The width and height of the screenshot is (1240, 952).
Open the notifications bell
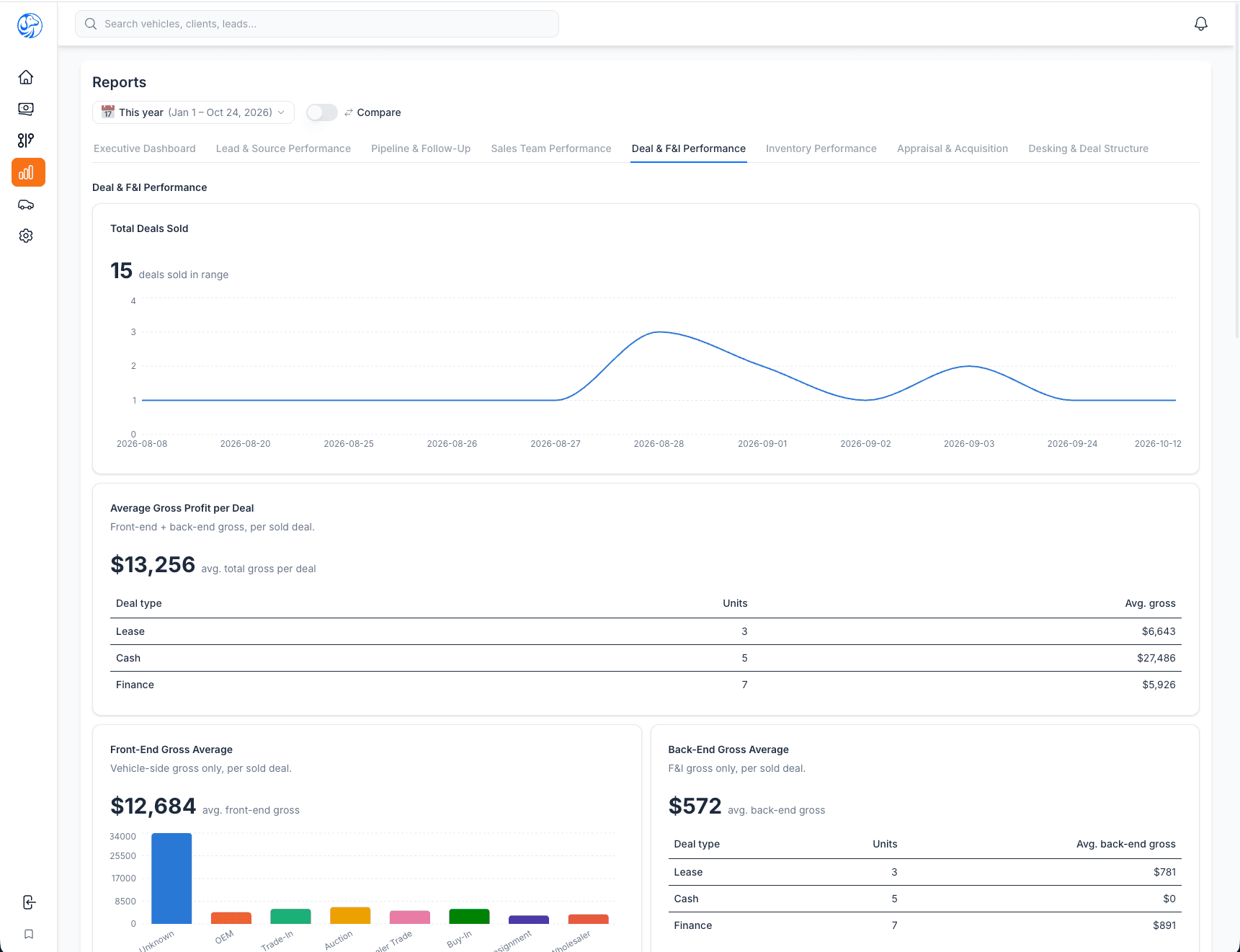coord(1201,24)
